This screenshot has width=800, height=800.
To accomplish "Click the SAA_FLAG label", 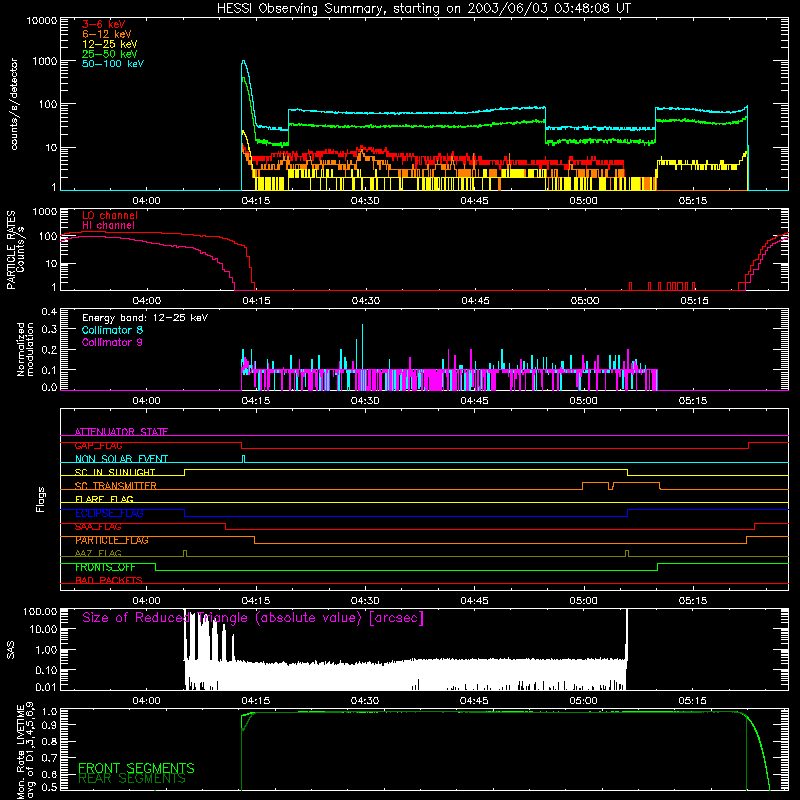I will point(98,527).
